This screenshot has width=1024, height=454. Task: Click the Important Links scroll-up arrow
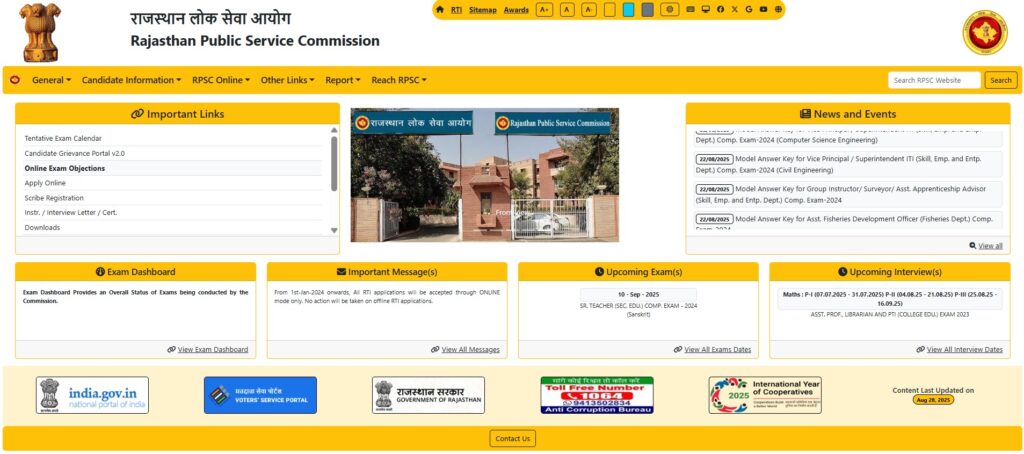click(334, 130)
